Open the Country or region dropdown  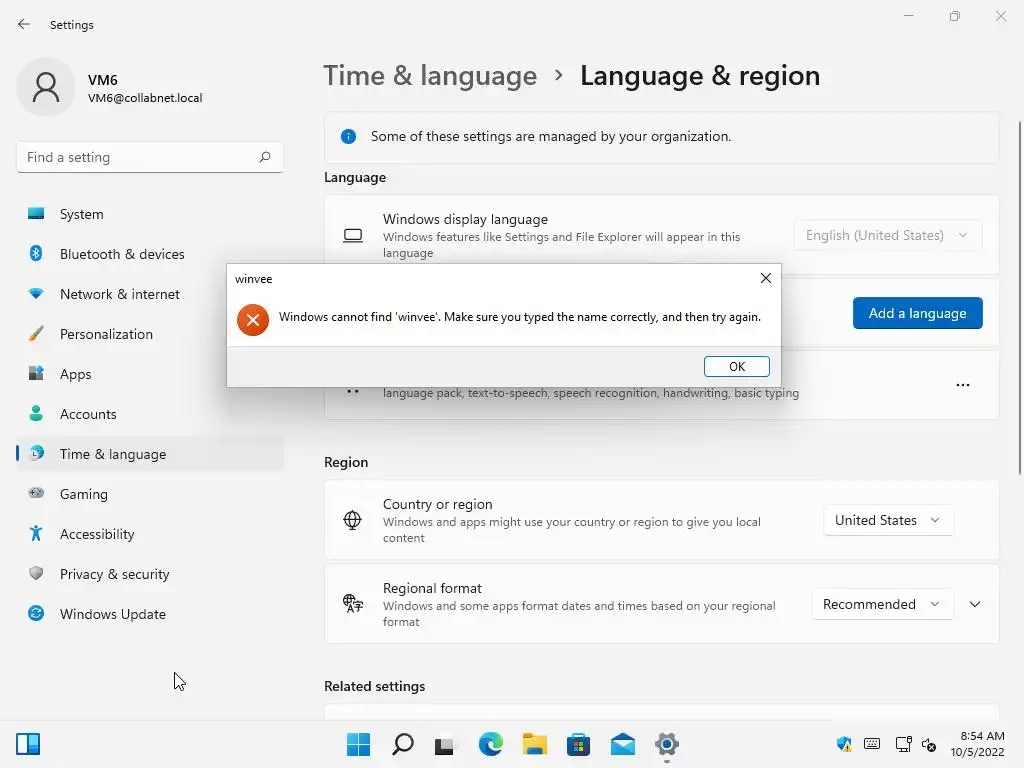(888, 520)
